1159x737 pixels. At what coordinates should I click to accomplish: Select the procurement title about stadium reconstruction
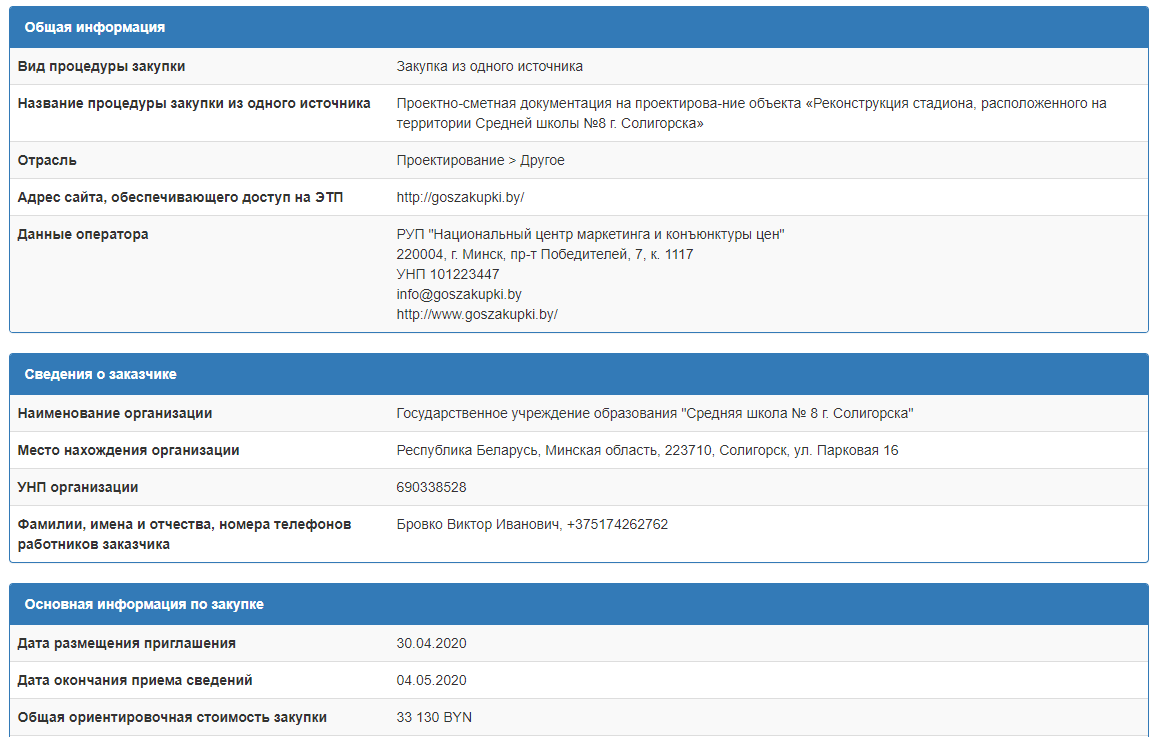751,113
